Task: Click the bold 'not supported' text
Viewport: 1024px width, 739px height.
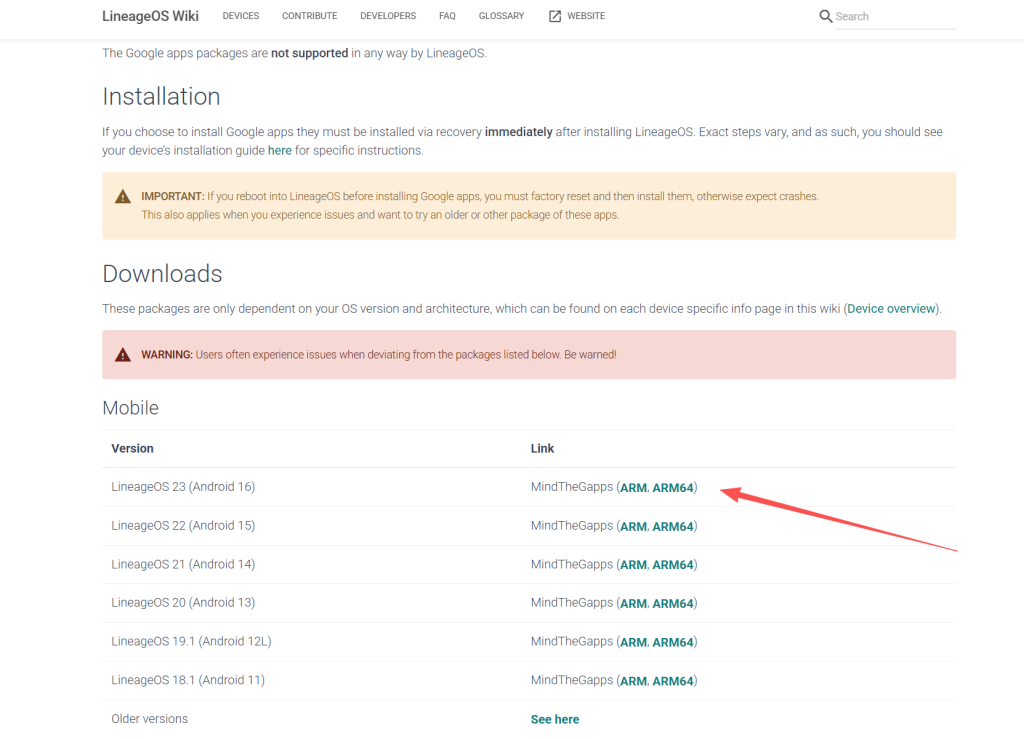Action: click(310, 53)
